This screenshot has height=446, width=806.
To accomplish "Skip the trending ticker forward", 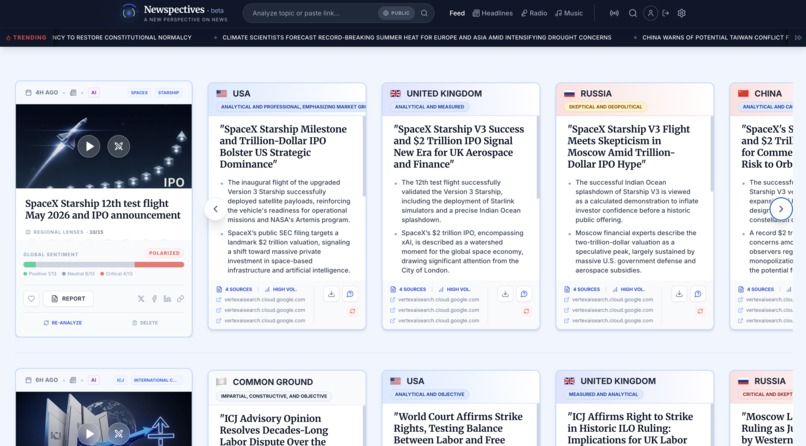I will (798, 38).
